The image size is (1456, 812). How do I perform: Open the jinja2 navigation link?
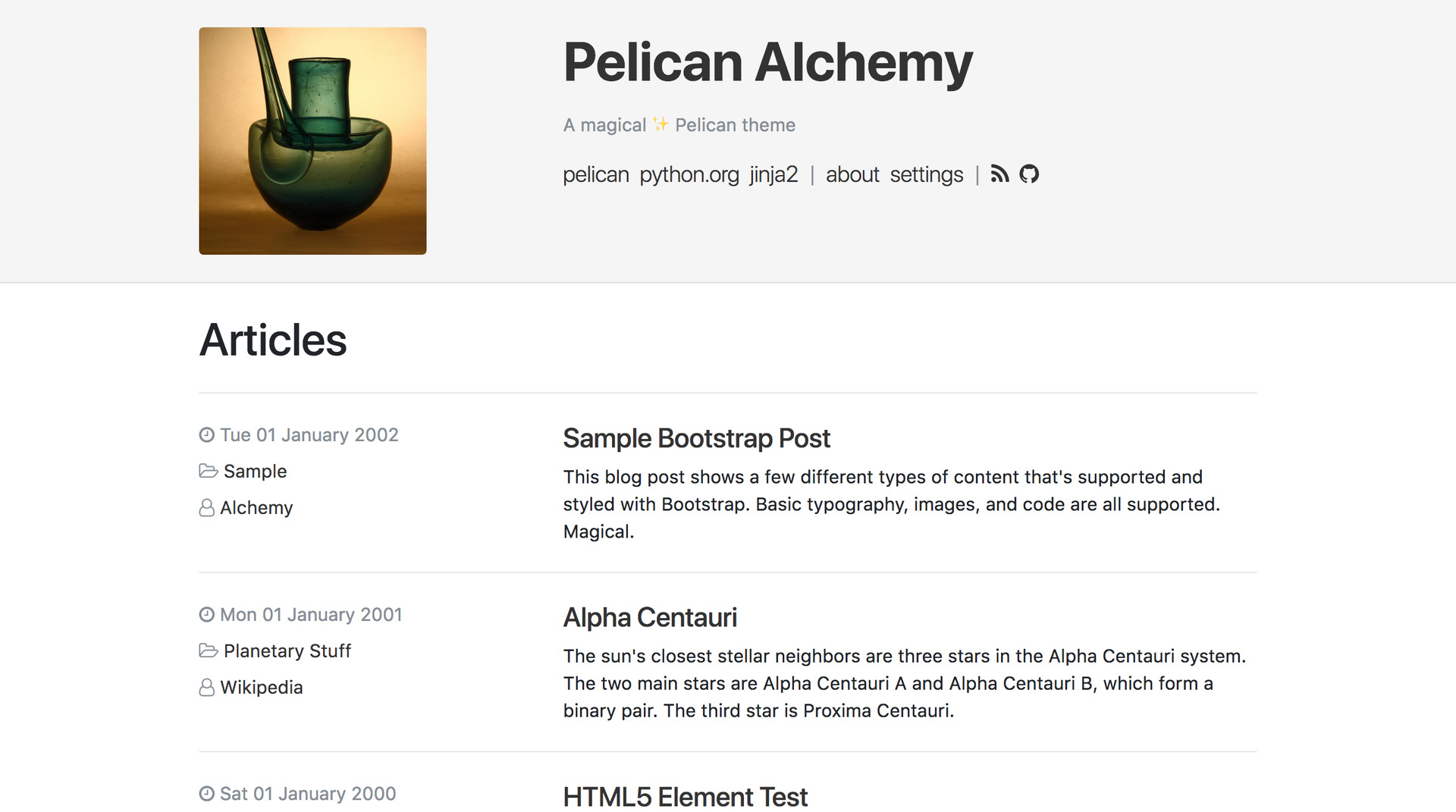click(773, 174)
